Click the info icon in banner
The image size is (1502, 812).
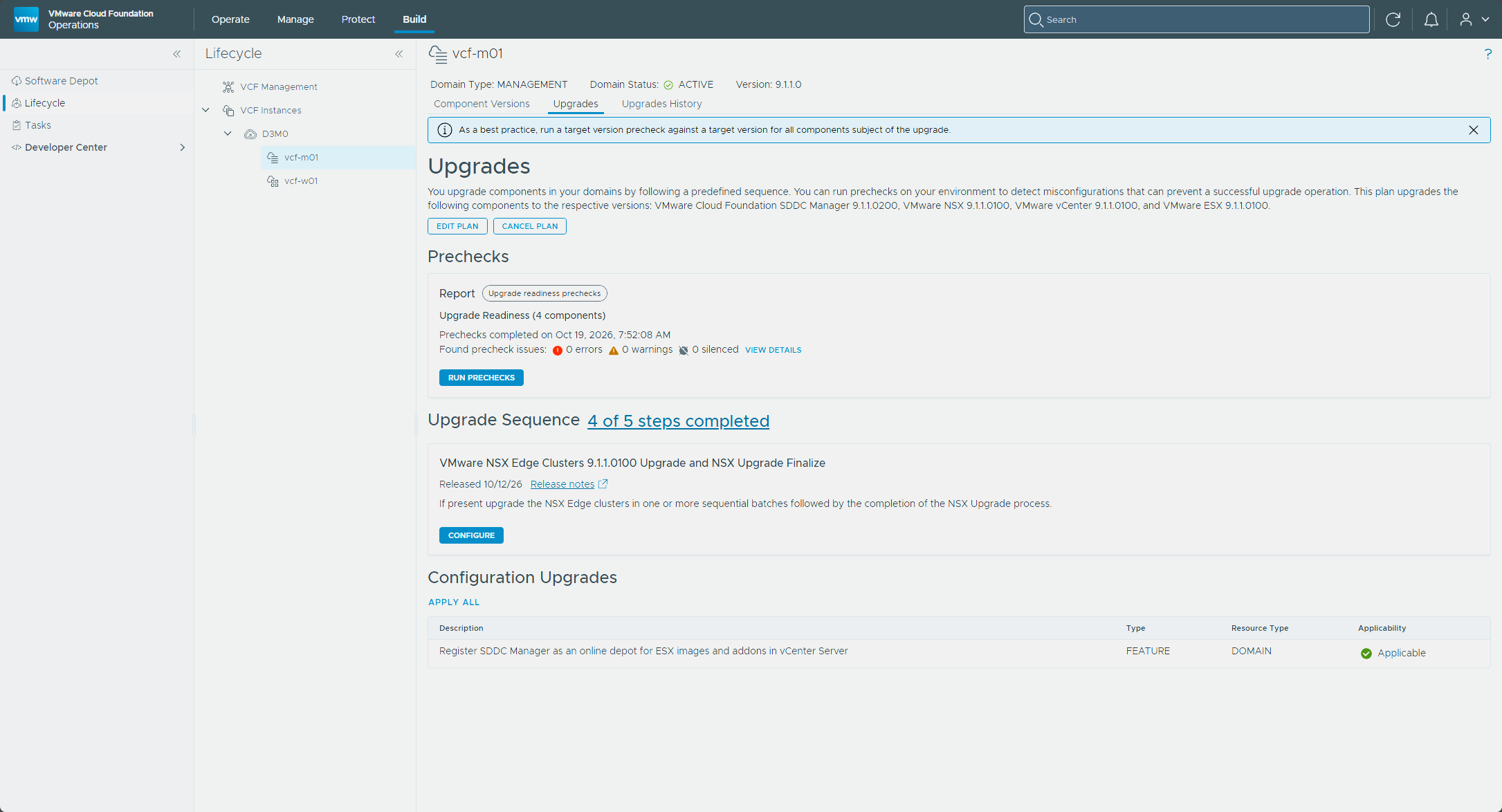[x=445, y=130]
